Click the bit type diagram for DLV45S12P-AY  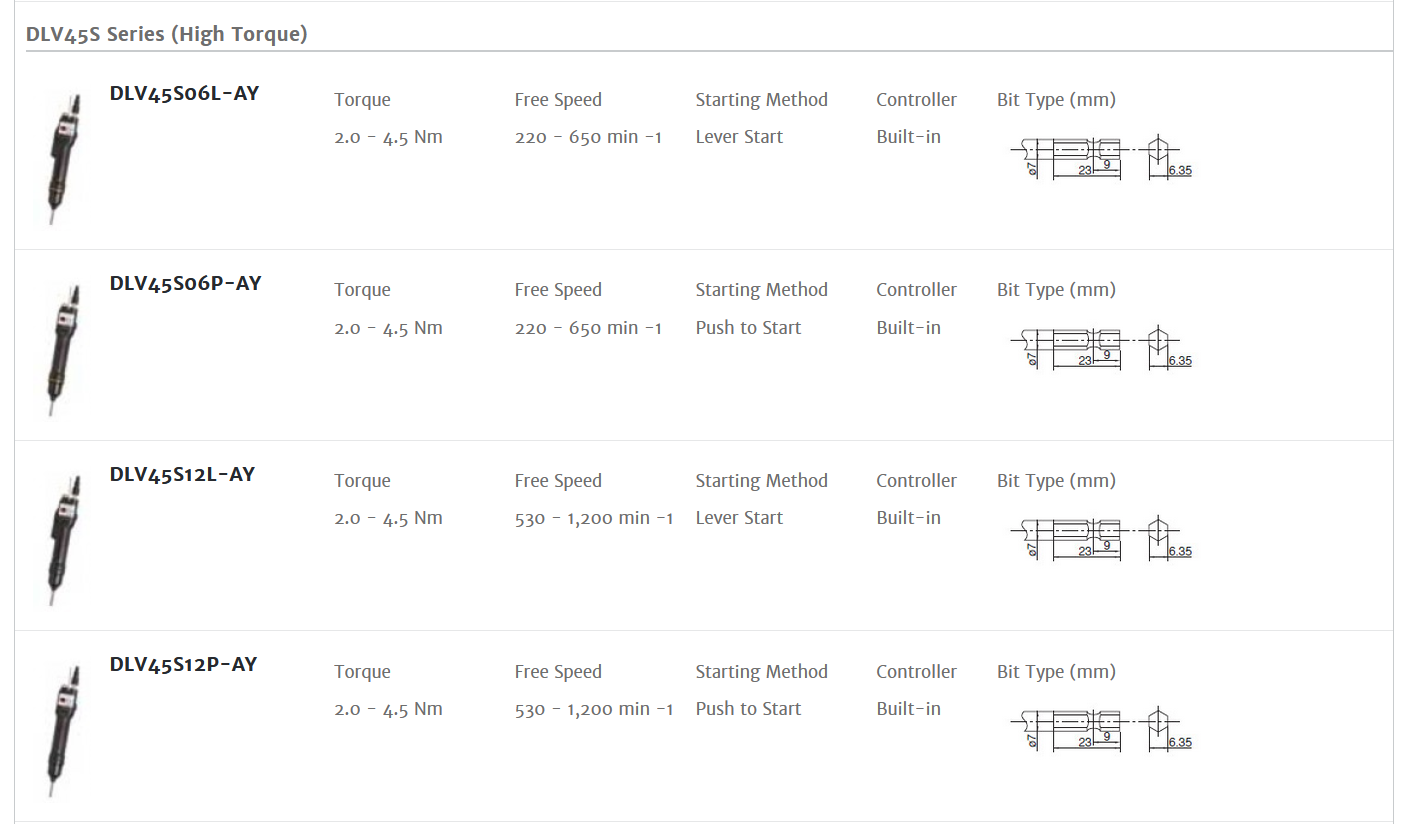[1101, 729]
